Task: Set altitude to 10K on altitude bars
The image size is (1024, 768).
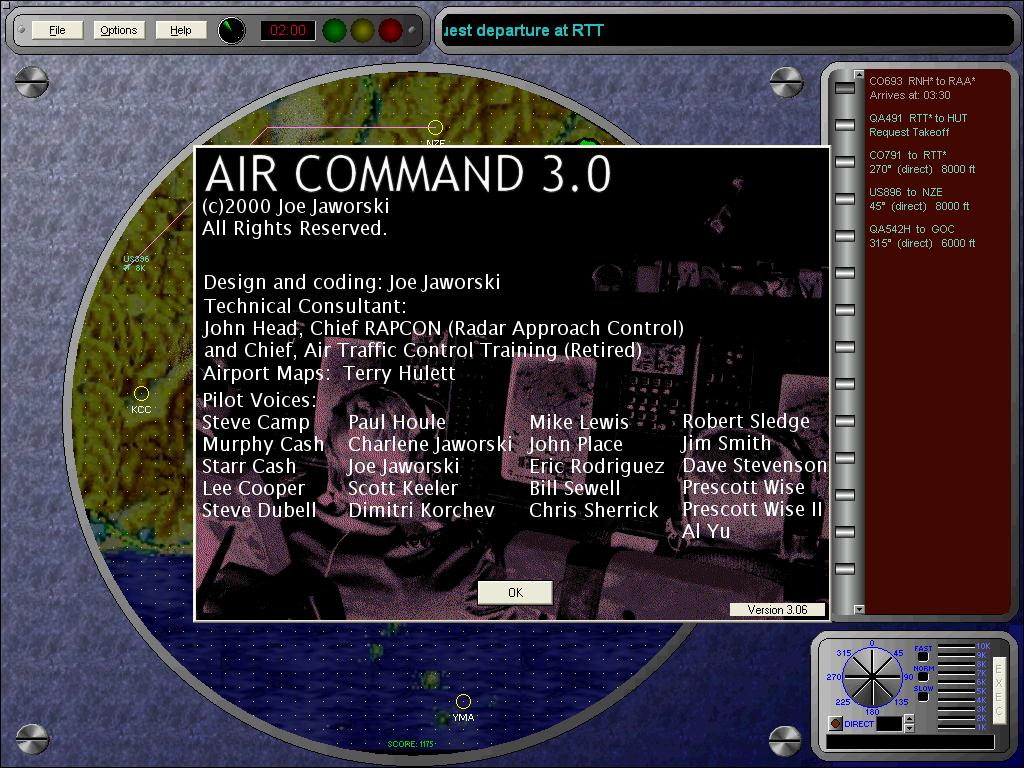Action: pyautogui.click(x=957, y=646)
